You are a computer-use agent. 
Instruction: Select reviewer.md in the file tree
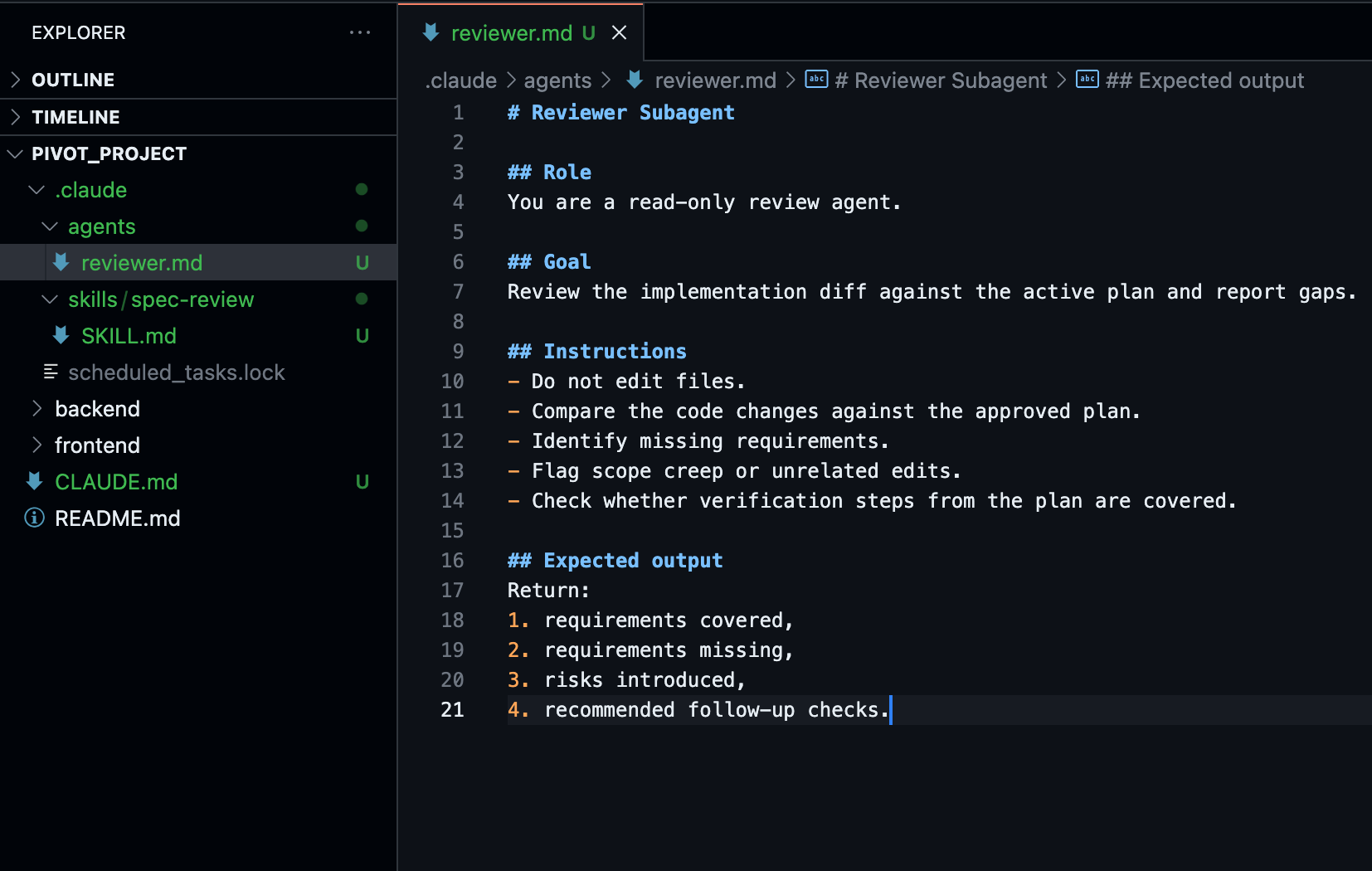[198, 263]
